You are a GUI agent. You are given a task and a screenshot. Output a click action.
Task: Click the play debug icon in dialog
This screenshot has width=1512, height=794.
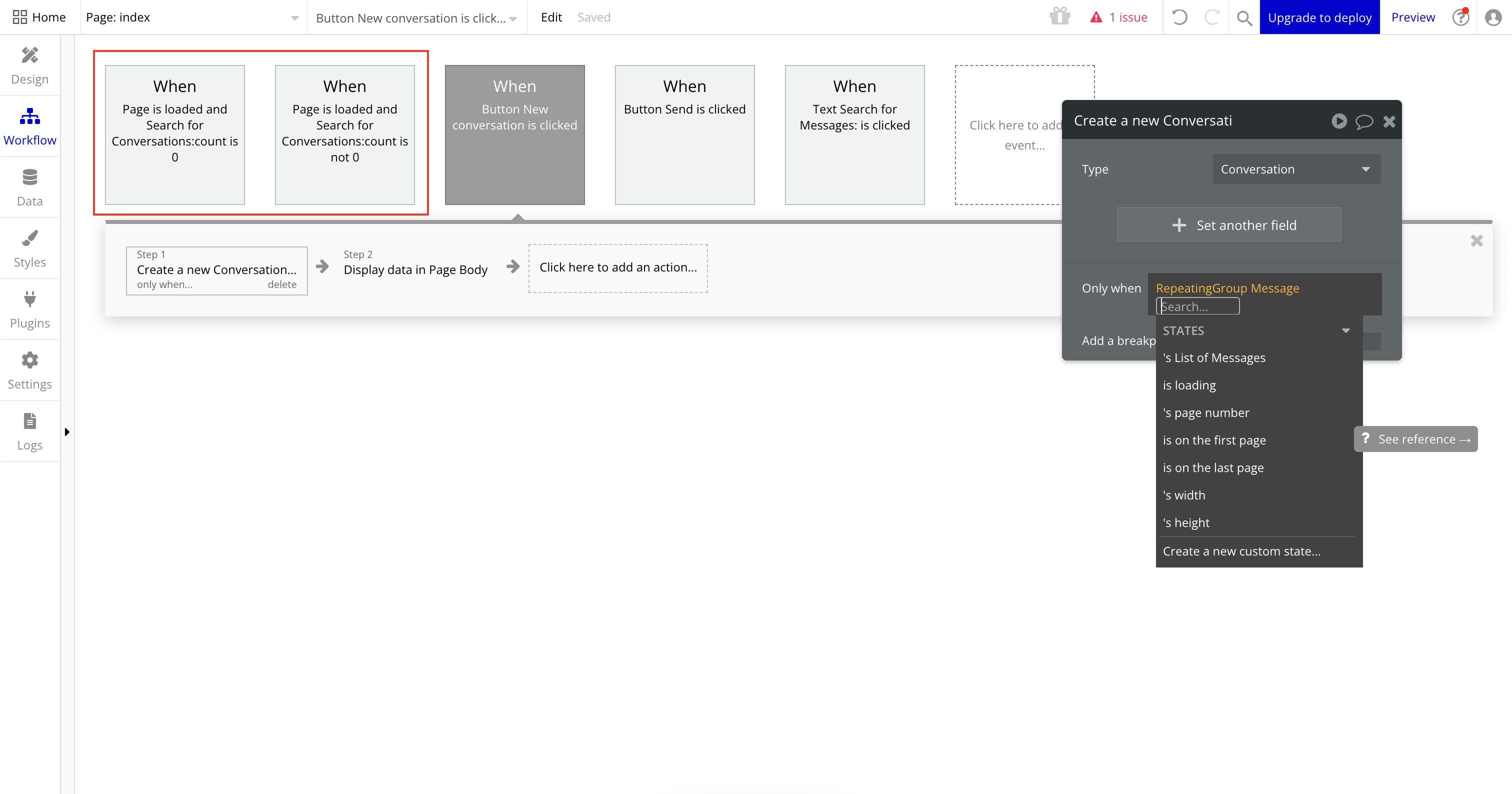tap(1339, 121)
